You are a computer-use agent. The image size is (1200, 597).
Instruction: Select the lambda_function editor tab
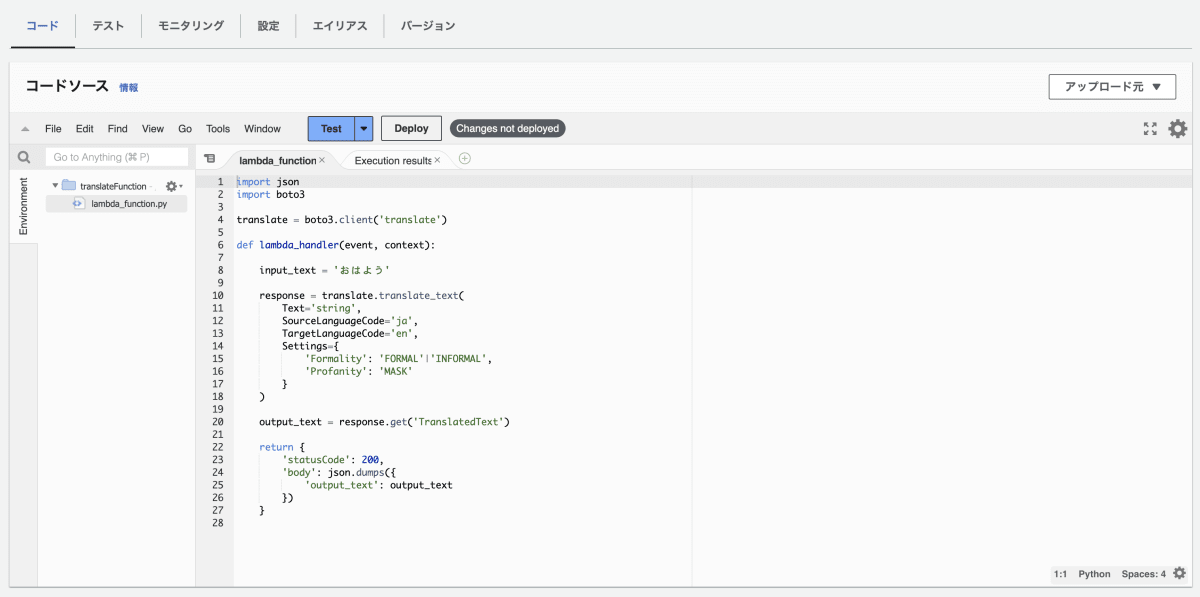pos(277,160)
